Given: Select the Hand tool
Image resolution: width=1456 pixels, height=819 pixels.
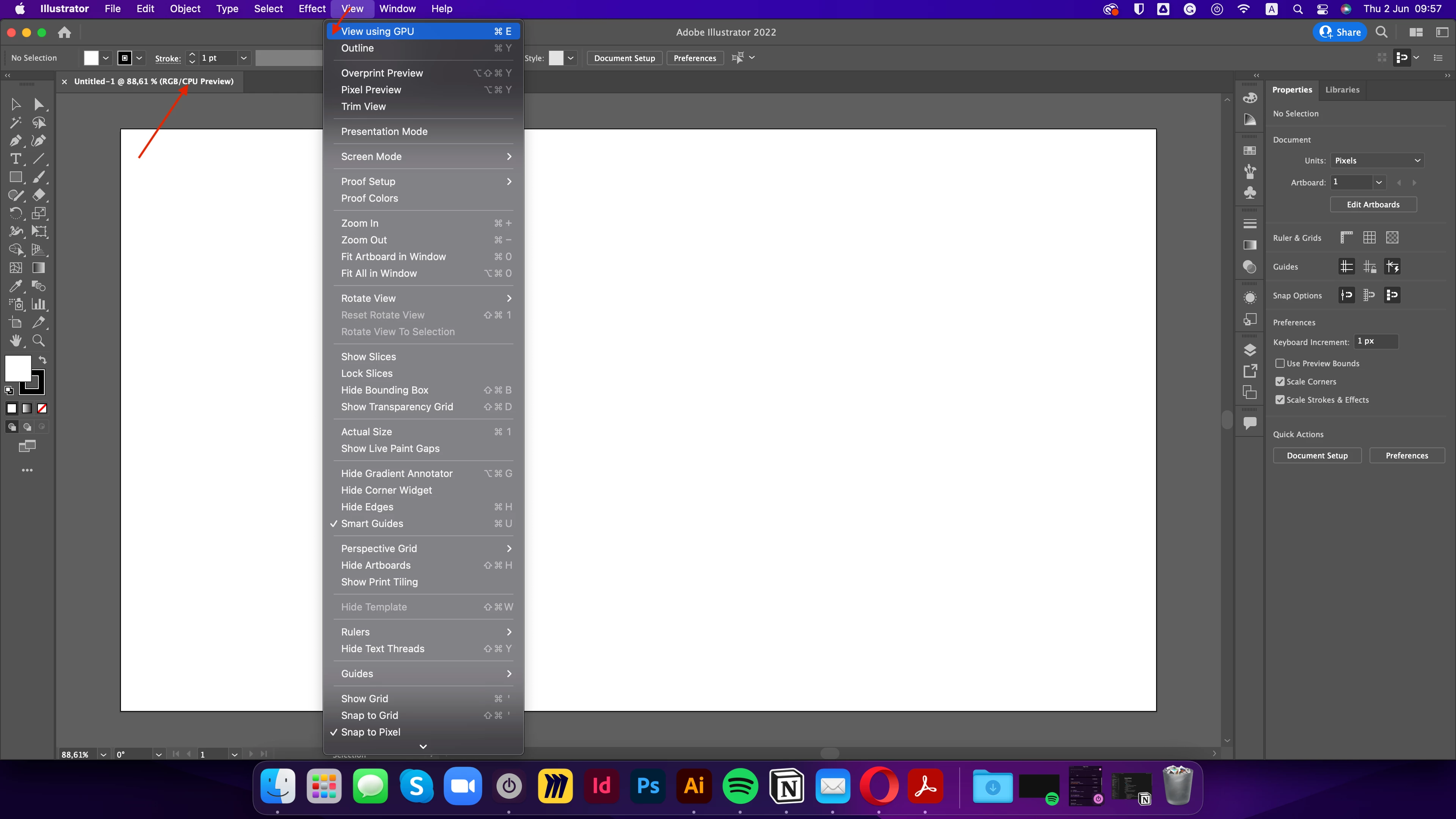Looking at the screenshot, I should pyautogui.click(x=15, y=340).
